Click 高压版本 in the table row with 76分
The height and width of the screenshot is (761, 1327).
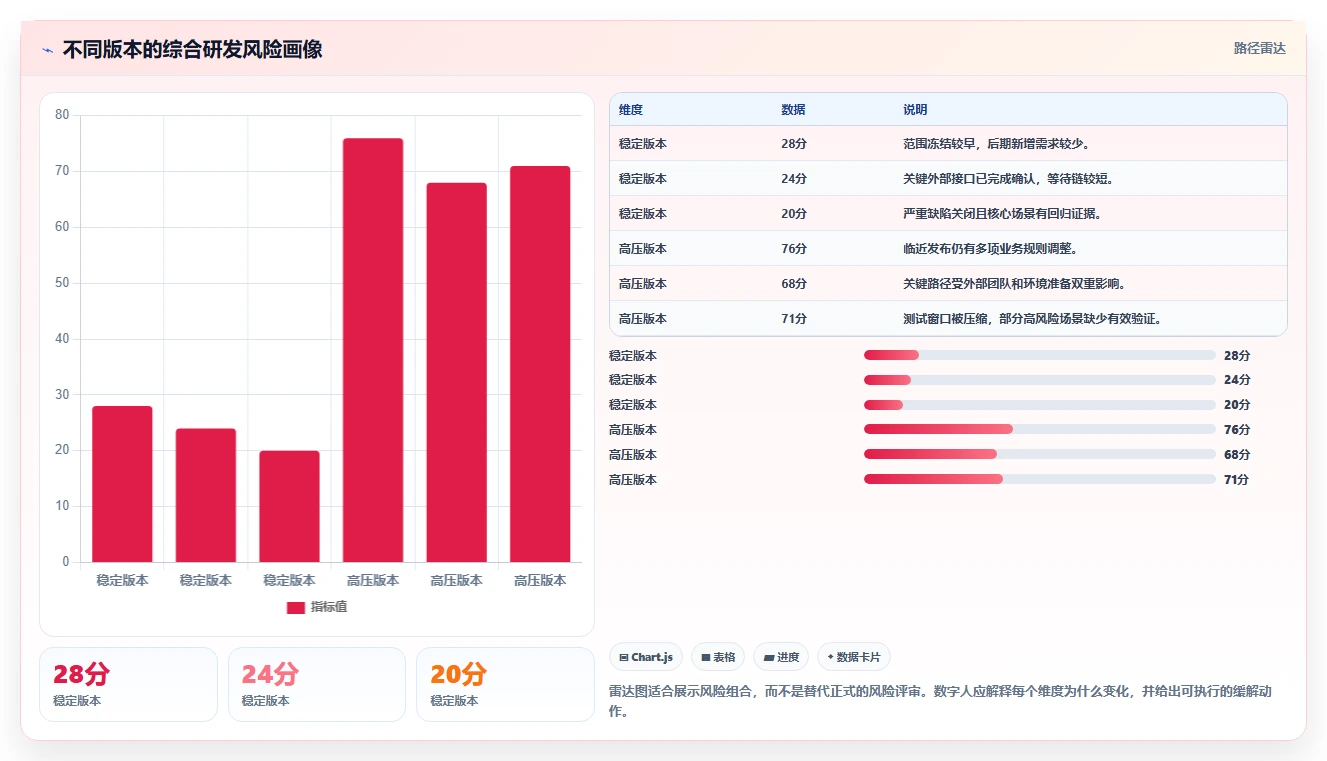[x=643, y=249]
